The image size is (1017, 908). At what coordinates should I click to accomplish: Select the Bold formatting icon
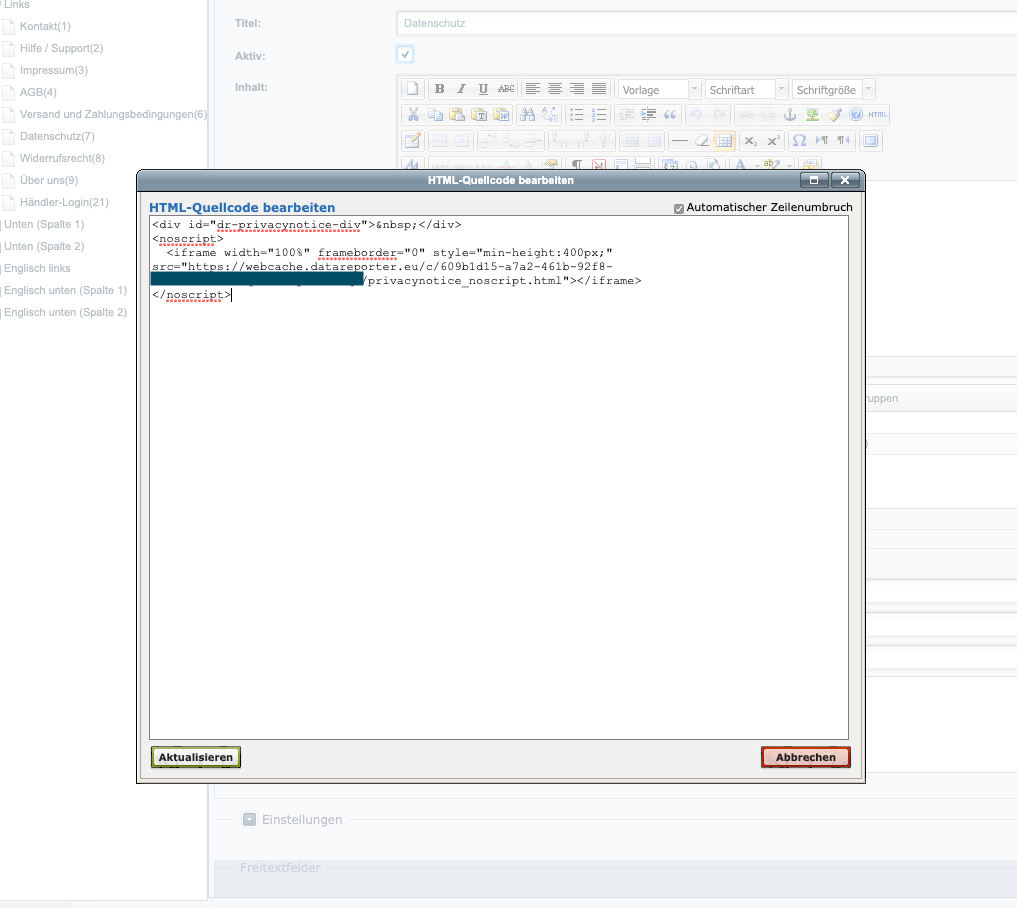pos(439,88)
